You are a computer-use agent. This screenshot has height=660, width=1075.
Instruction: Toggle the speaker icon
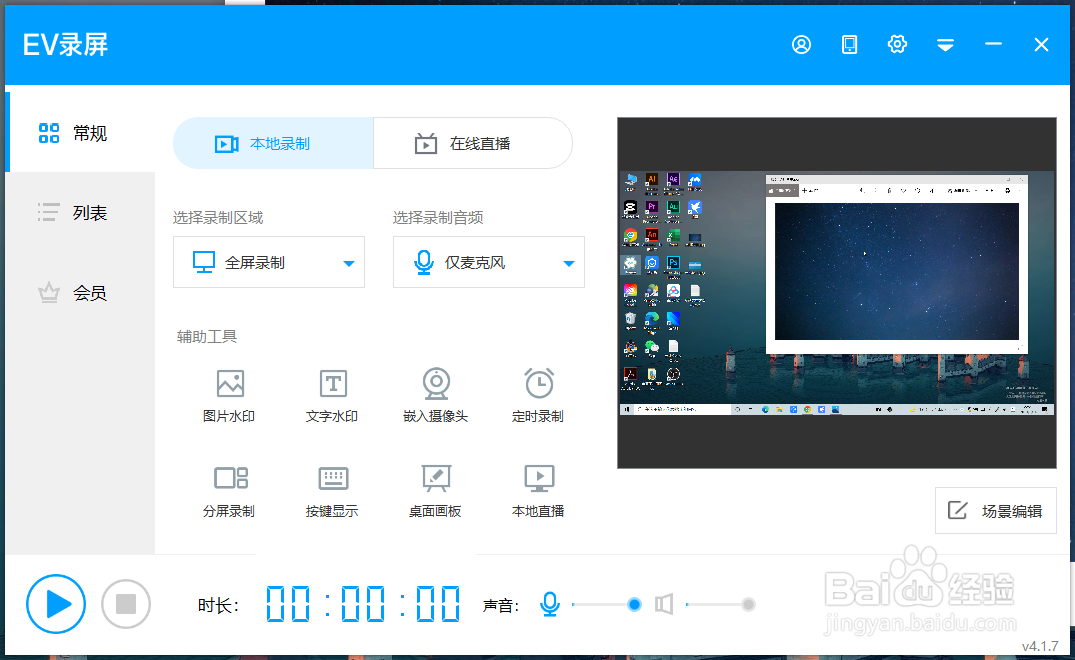pos(664,604)
